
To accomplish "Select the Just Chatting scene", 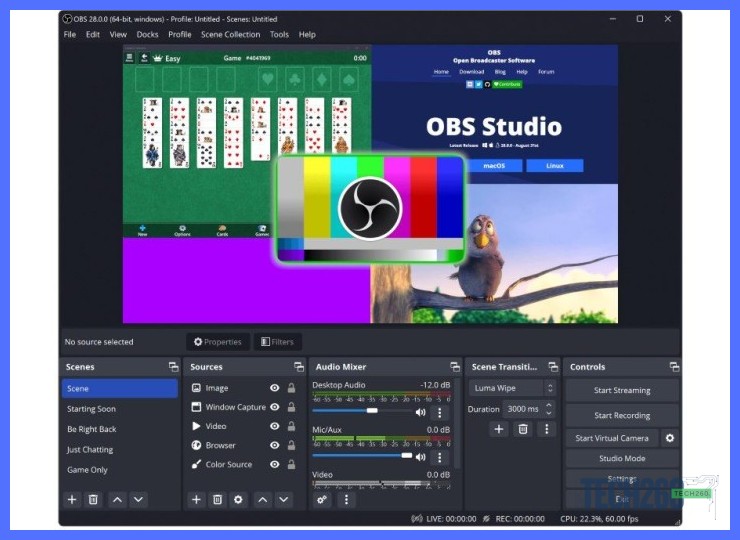I will [x=120, y=449].
